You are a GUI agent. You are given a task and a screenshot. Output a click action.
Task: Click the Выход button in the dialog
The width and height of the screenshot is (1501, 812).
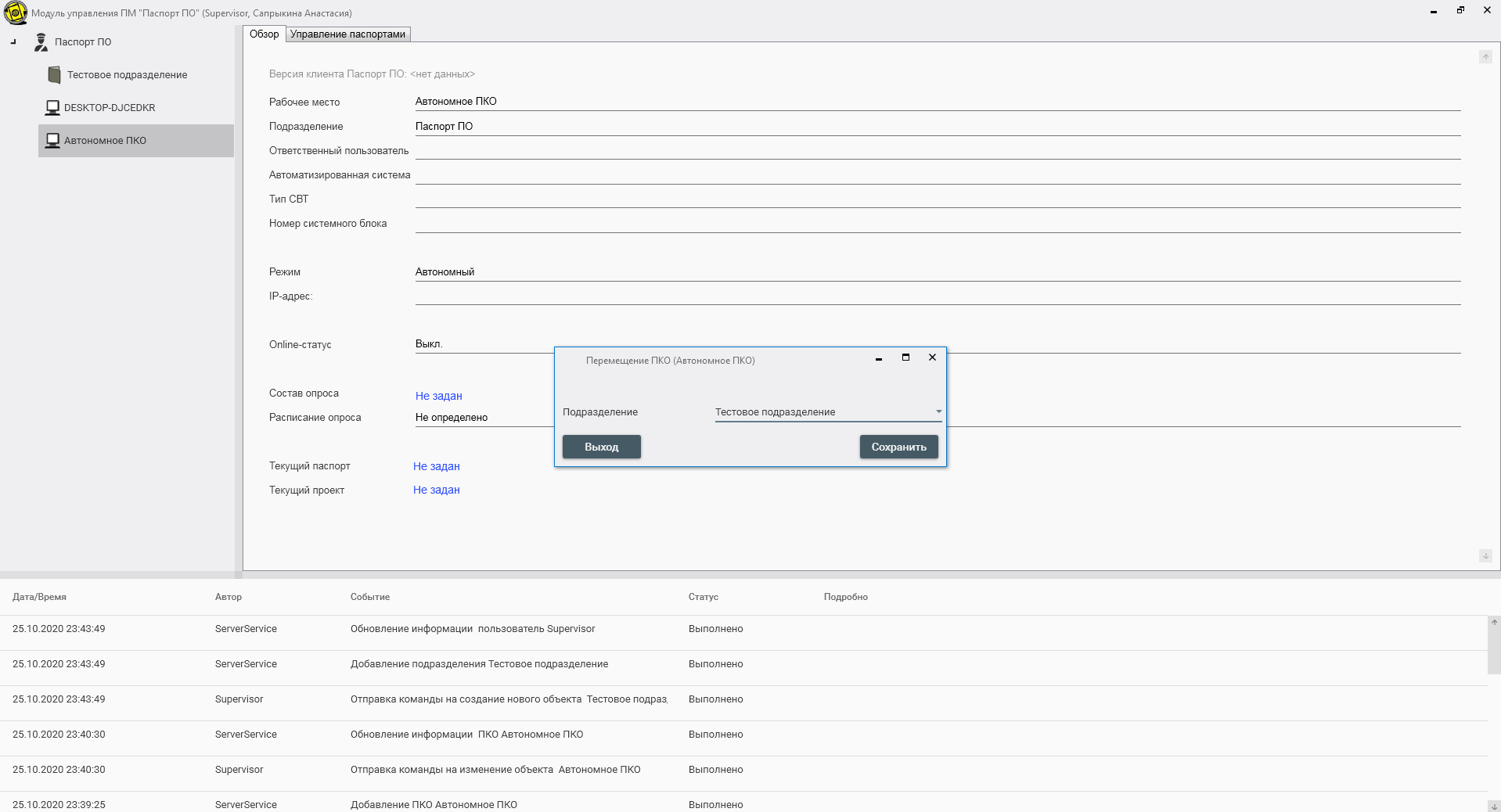[602, 447]
